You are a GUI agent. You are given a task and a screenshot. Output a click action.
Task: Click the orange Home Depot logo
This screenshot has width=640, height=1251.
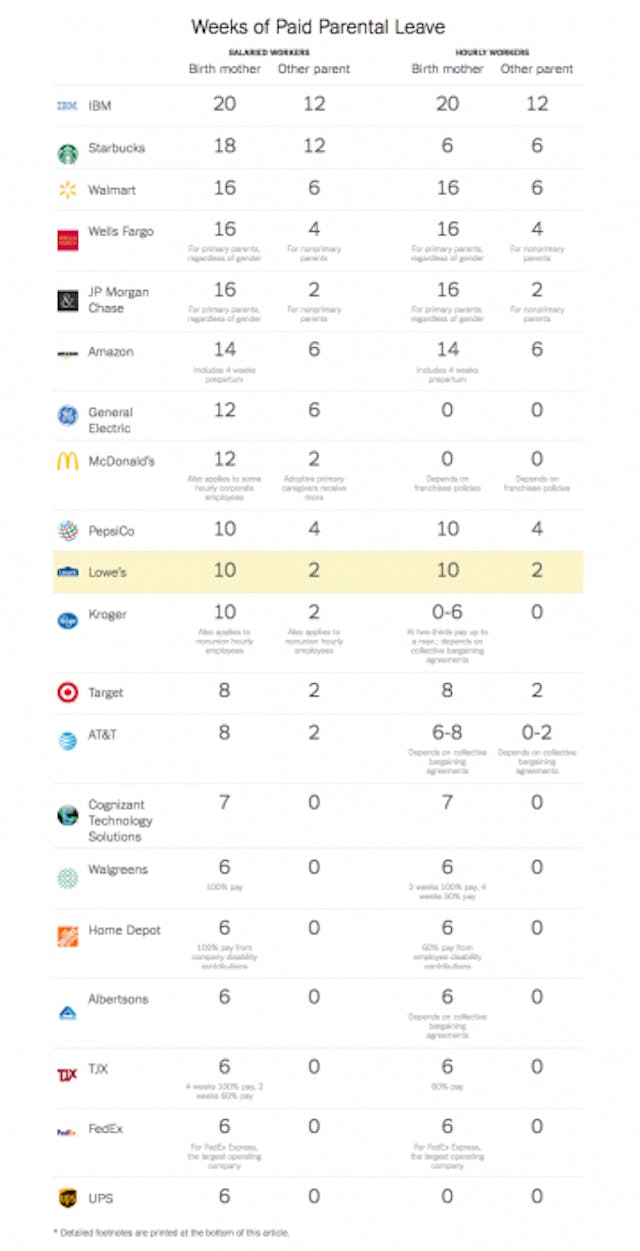click(x=67, y=936)
